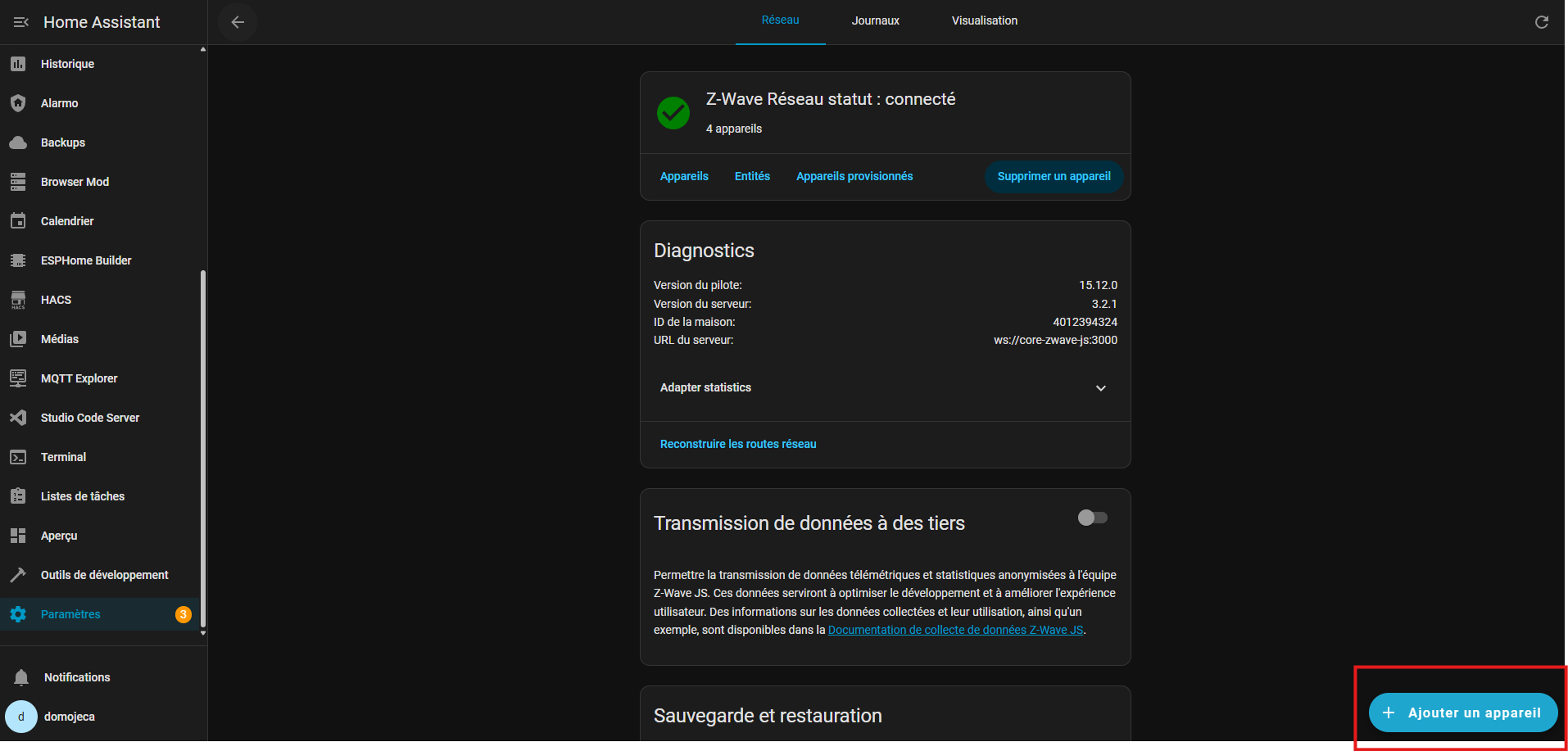Enable third-party data transmission toggle

click(x=1092, y=518)
